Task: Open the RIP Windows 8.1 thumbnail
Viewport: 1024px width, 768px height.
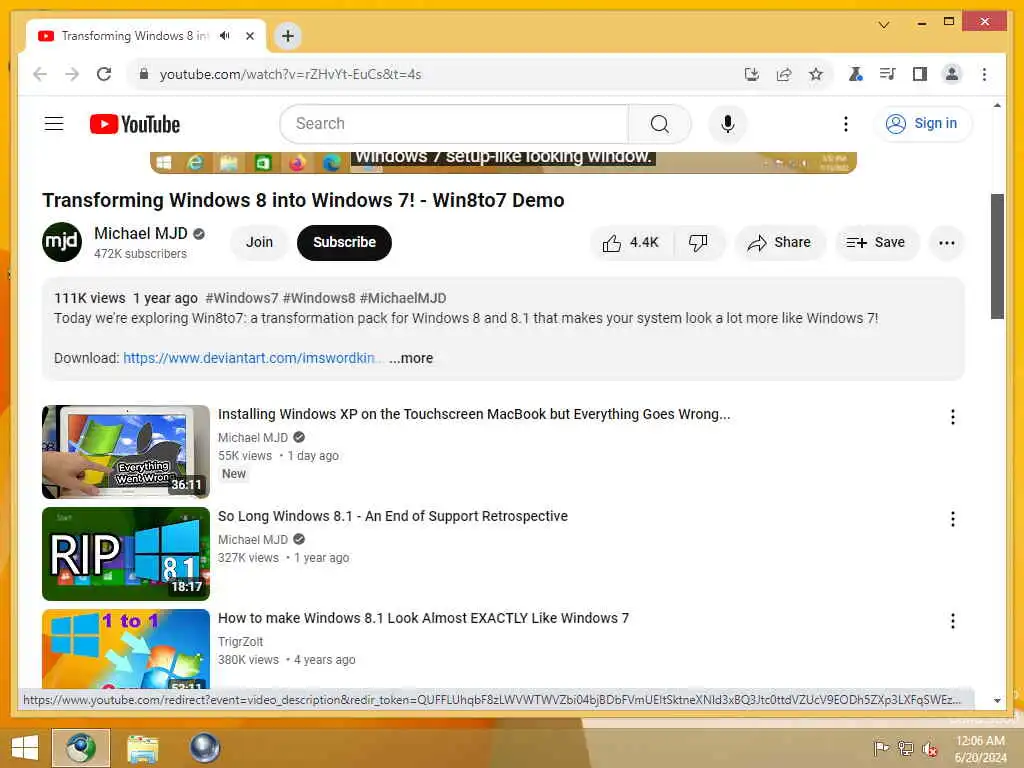Action: (126, 554)
